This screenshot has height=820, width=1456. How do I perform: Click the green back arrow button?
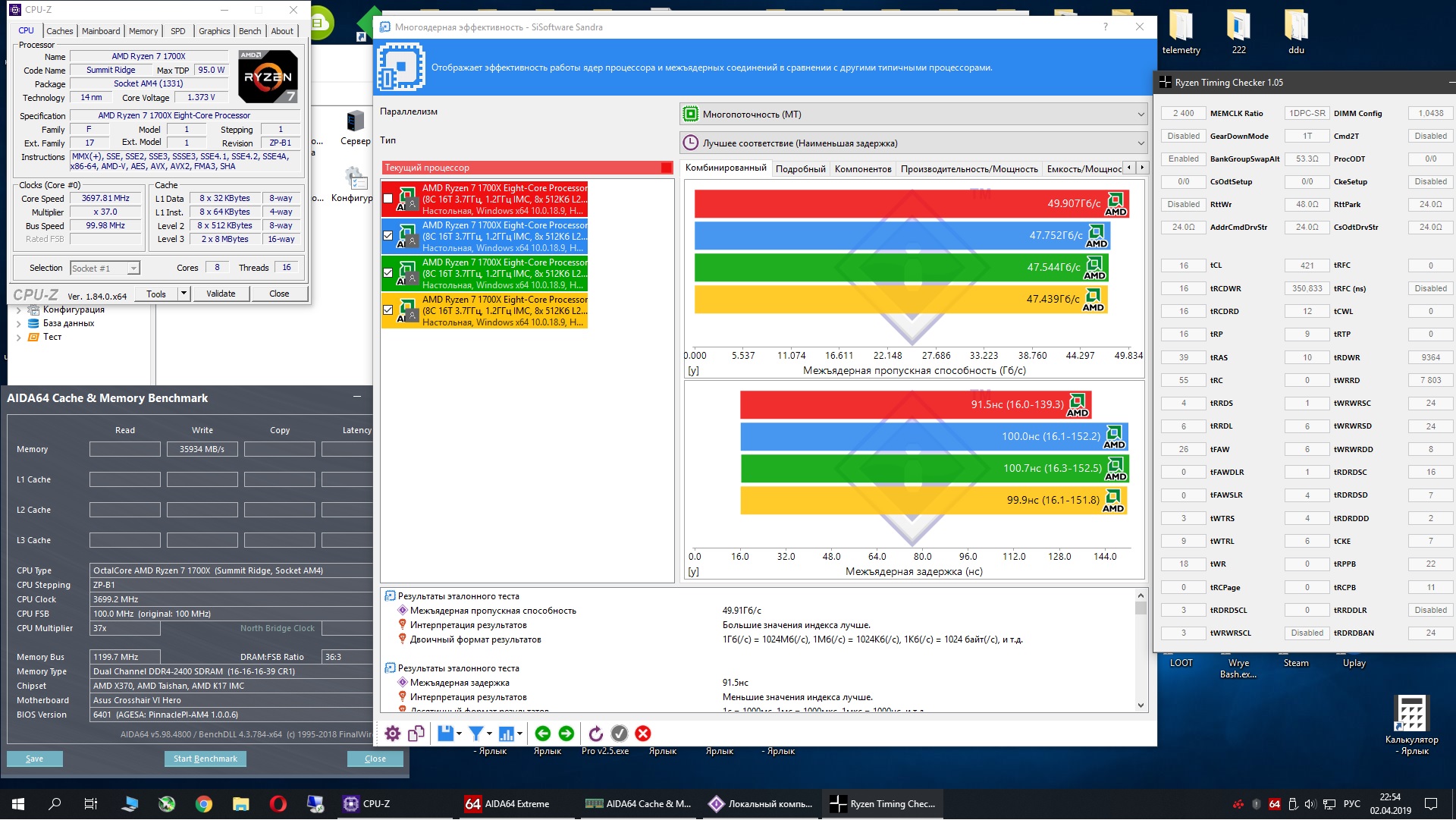542,734
